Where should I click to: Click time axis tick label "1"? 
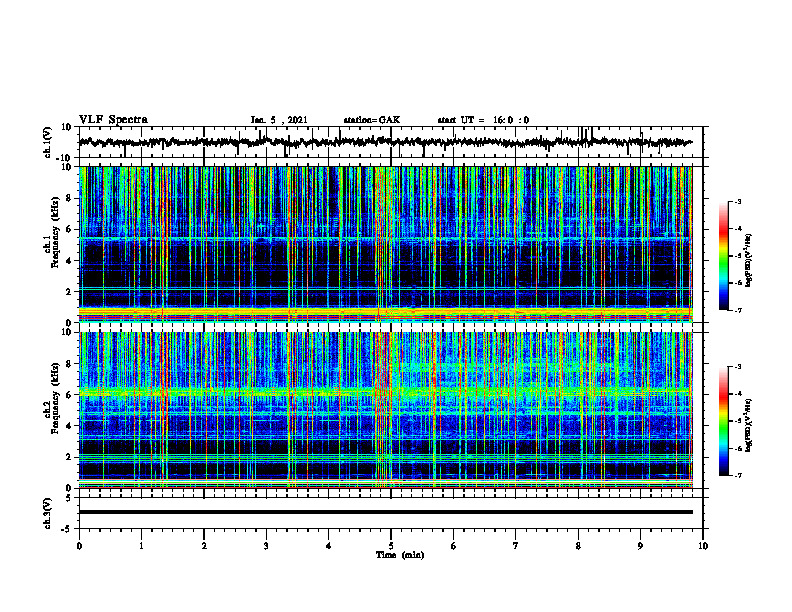pyautogui.click(x=141, y=546)
